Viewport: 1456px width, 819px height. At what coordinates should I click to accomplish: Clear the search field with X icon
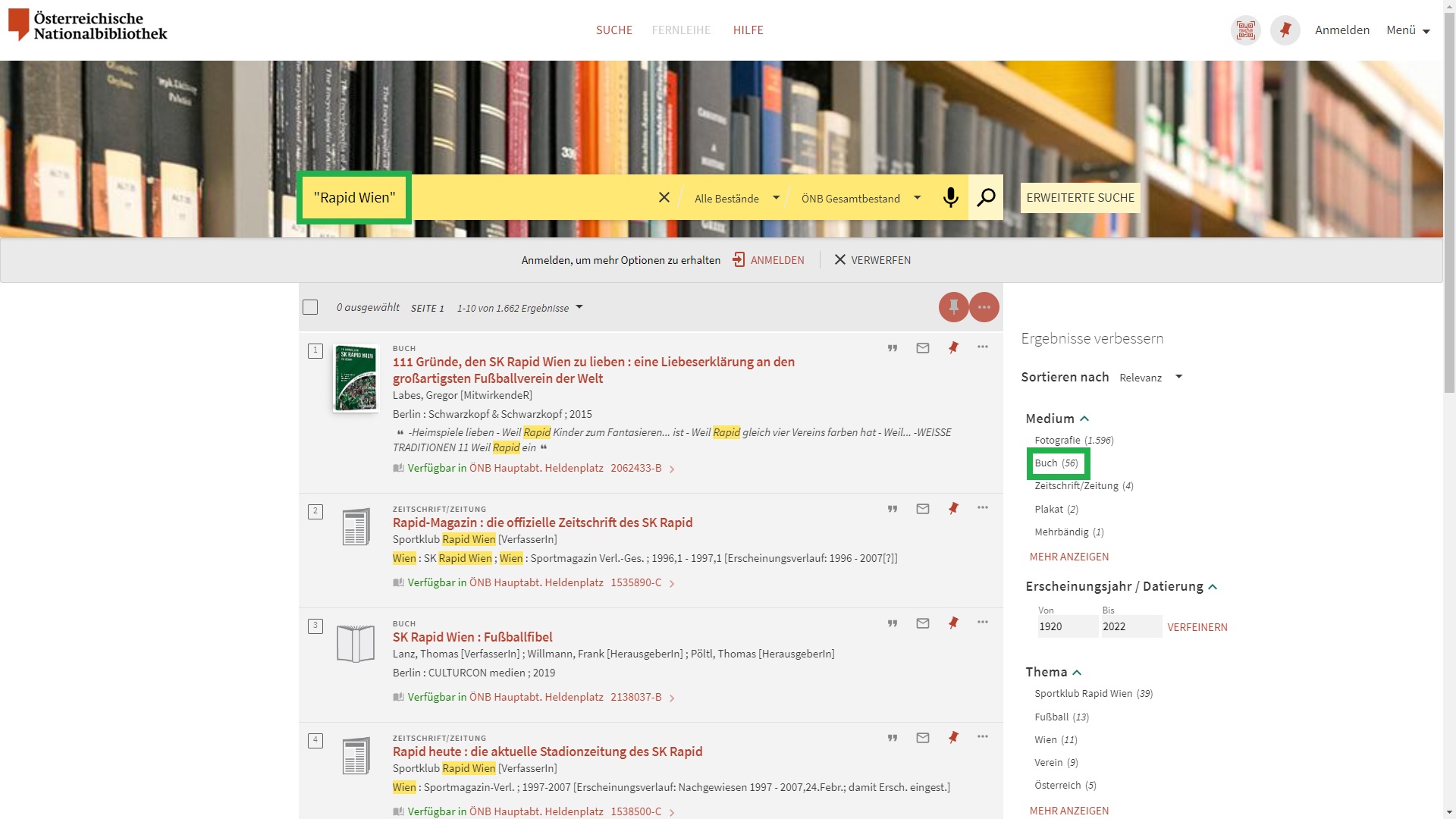(664, 198)
